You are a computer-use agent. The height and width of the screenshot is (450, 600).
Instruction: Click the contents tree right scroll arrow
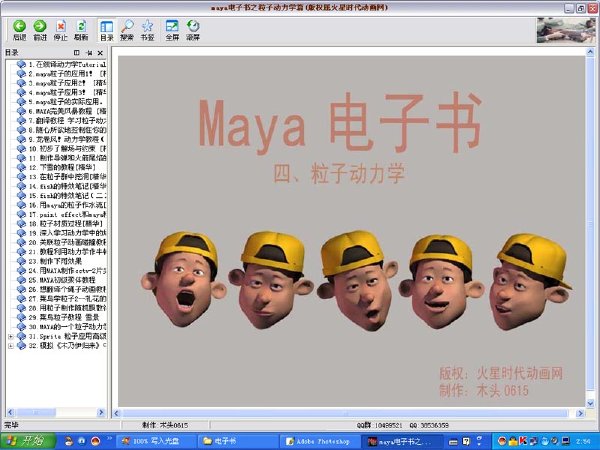pos(101,412)
